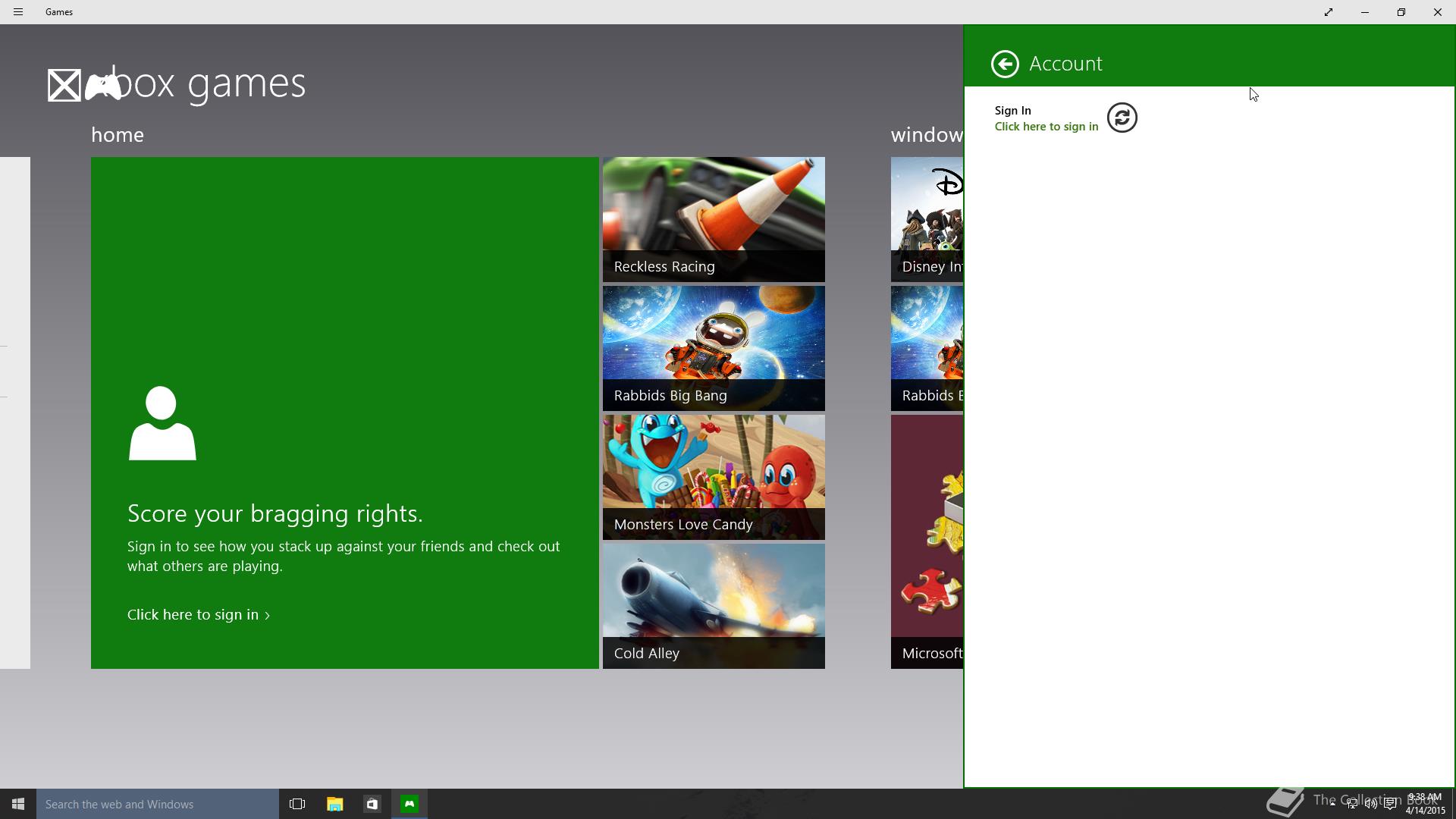Open the Microsoft jigsaw puzzle tile

(927, 541)
